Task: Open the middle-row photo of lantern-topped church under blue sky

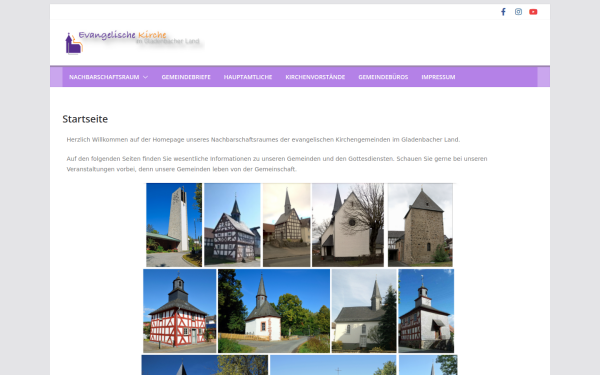Action: coord(426,311)
